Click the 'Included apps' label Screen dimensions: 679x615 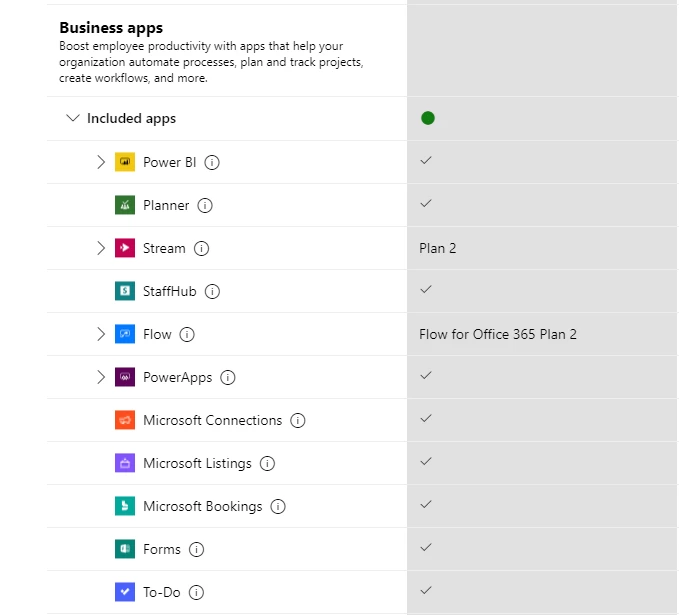[131, 118]
